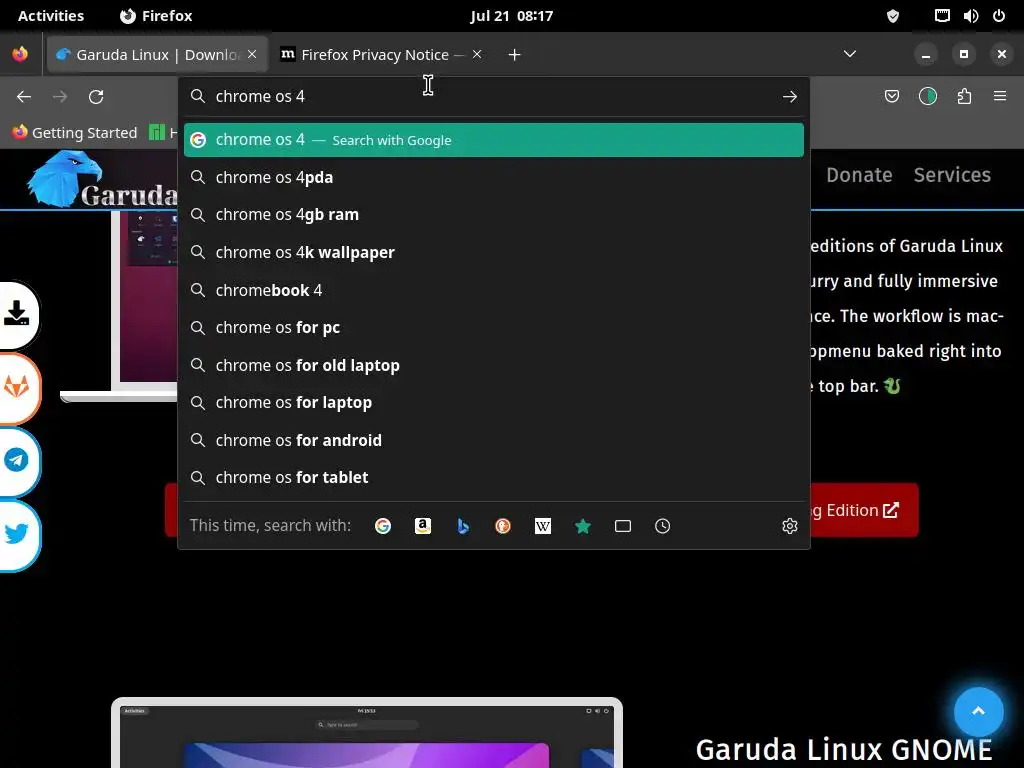Open volume indicator in system tray
The image size is (1024, 768).
(970, 16)
